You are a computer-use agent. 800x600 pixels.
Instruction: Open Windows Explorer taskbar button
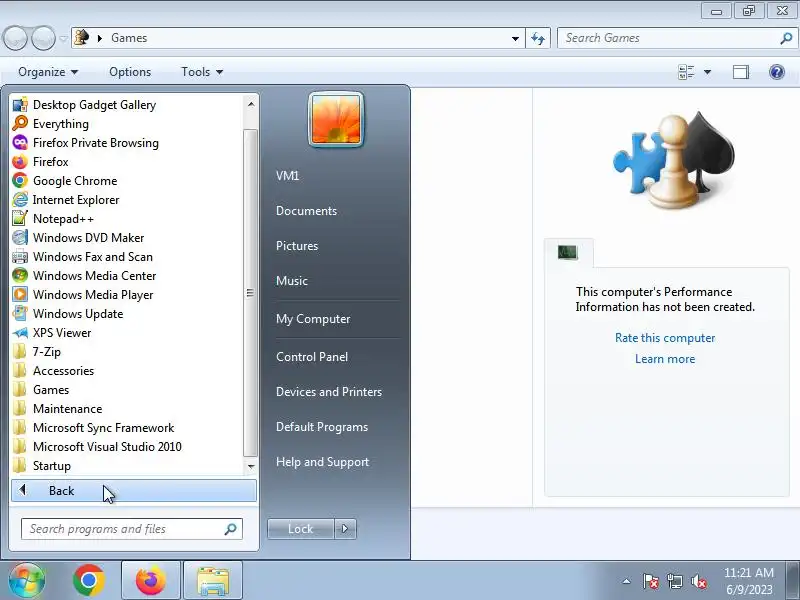[x=213, y=580]
